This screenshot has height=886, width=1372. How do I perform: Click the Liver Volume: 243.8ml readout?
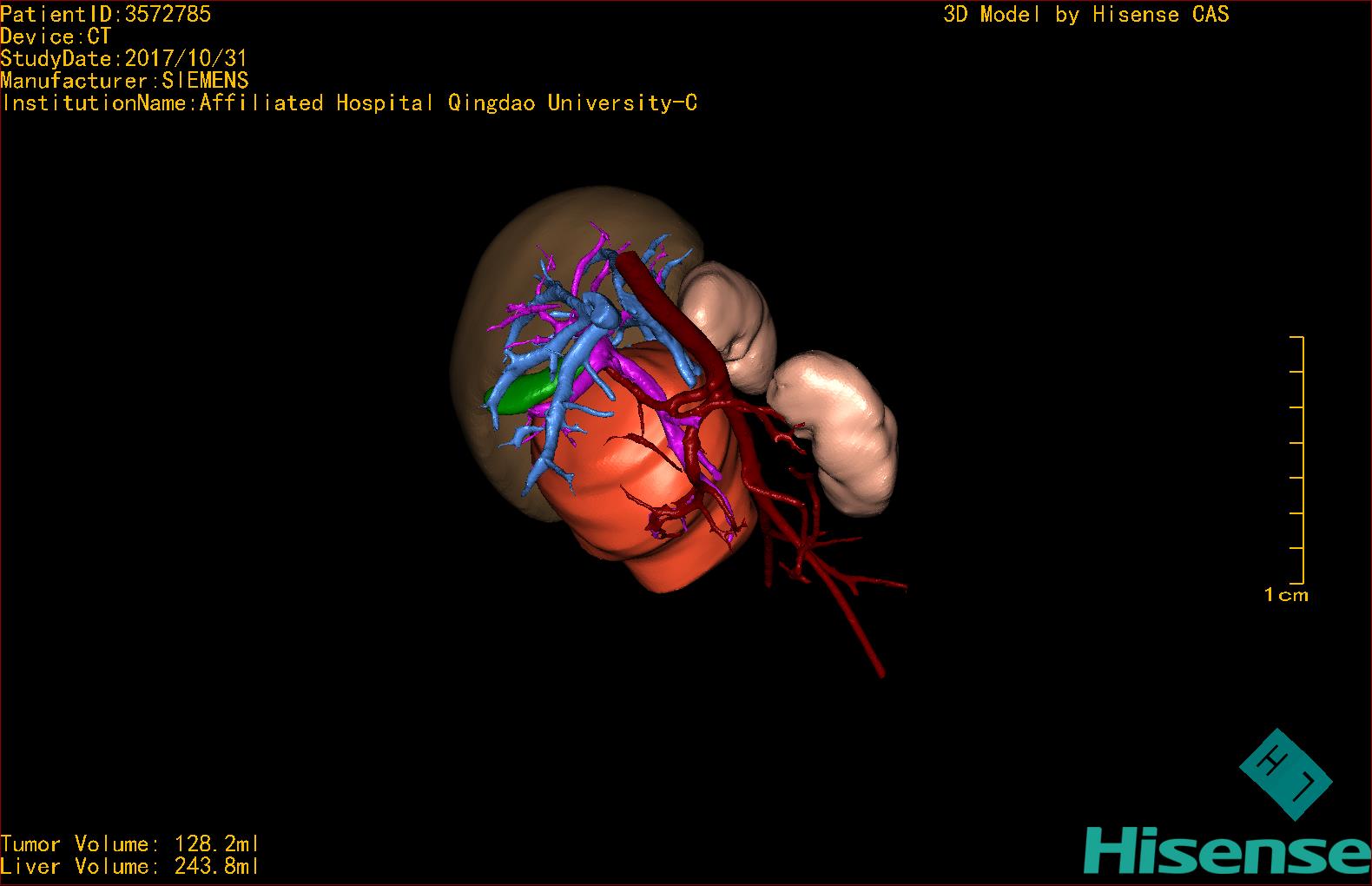[x=129, y=866]
